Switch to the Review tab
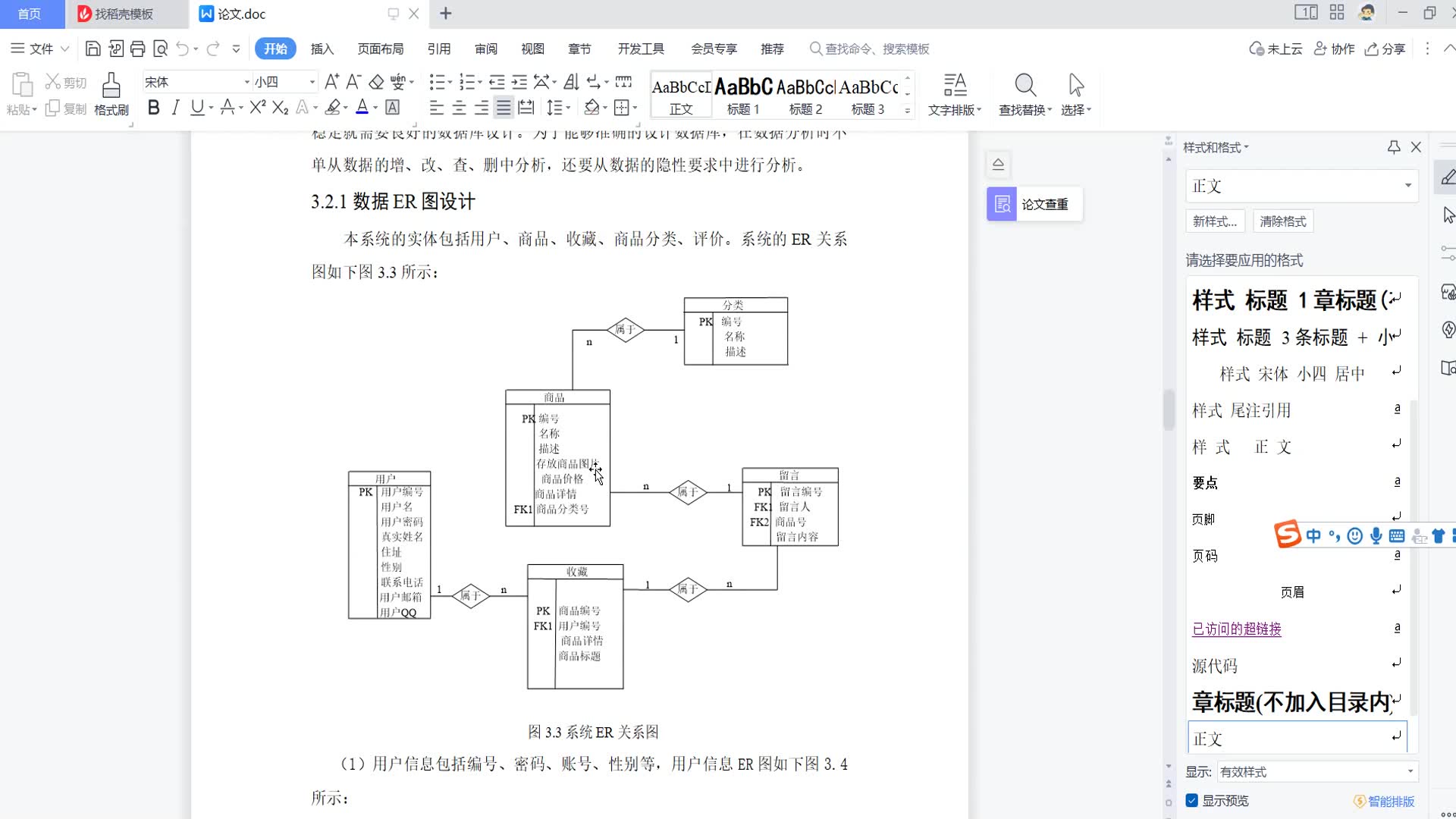 coord(486,49)
